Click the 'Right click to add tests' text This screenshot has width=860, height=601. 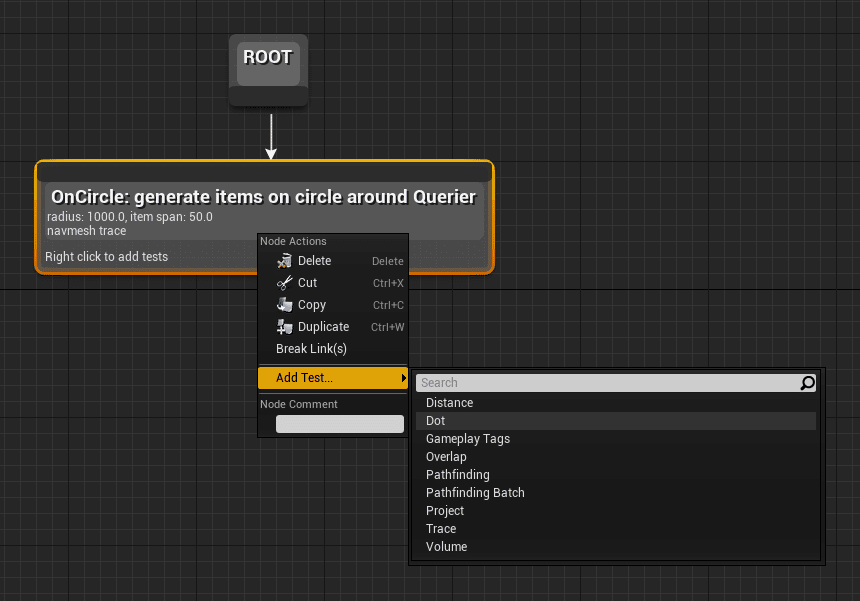(x=106, y=257)
